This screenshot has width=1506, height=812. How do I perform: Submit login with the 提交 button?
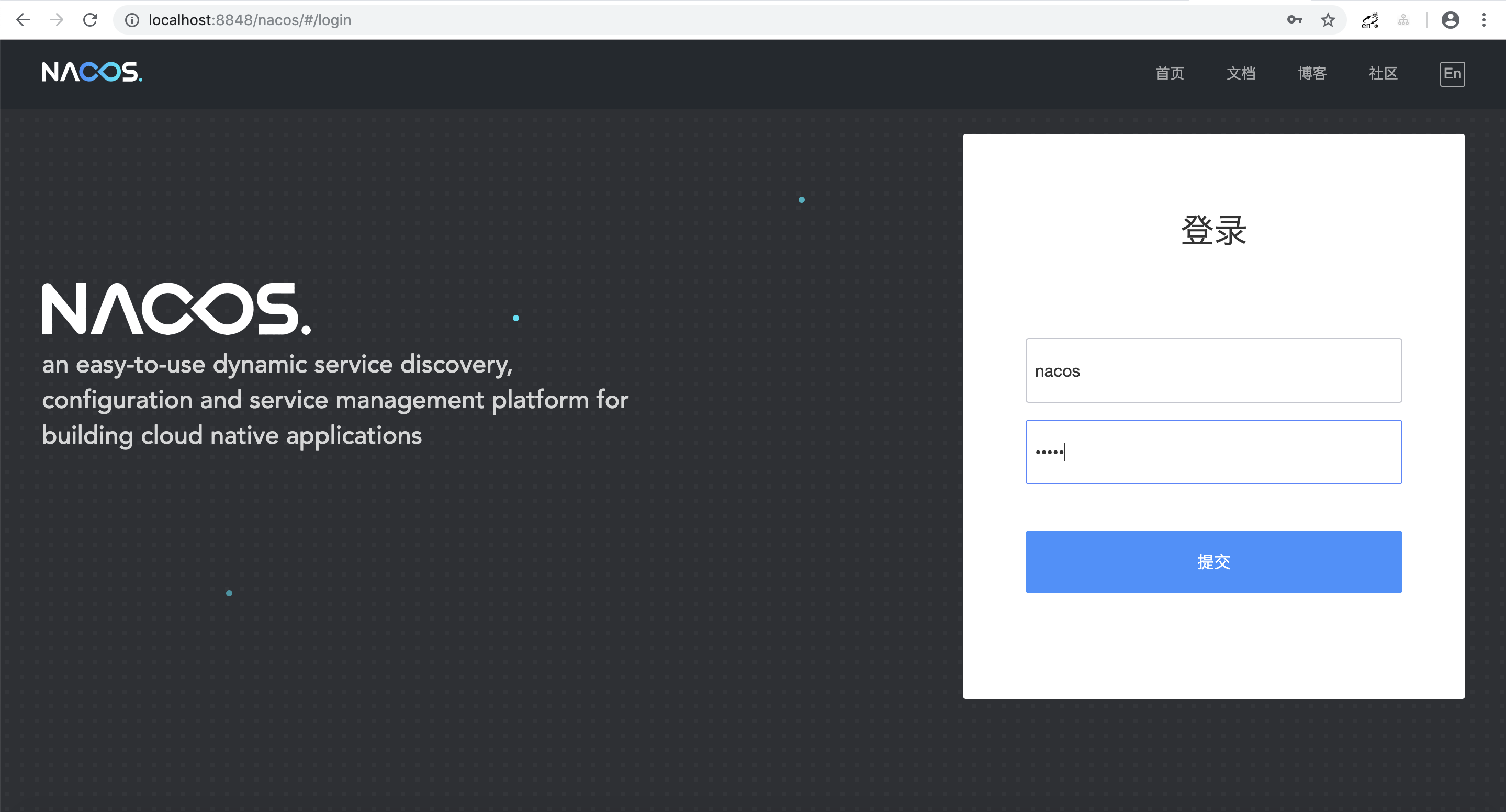1213,562
